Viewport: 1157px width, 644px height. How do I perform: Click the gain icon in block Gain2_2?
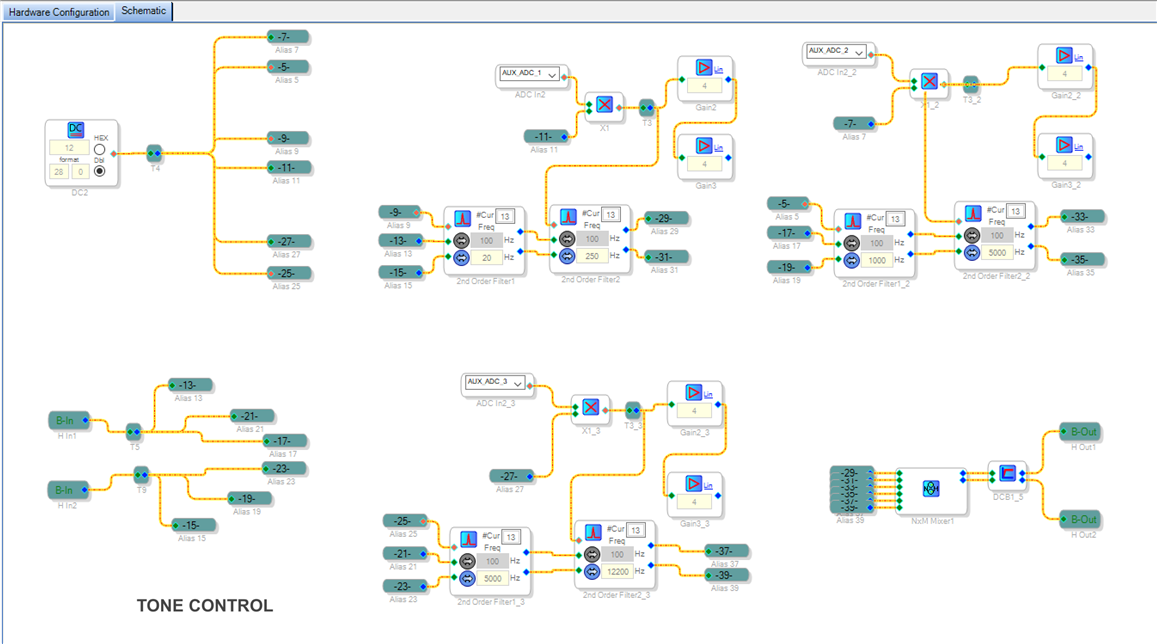click(1063, 55)
